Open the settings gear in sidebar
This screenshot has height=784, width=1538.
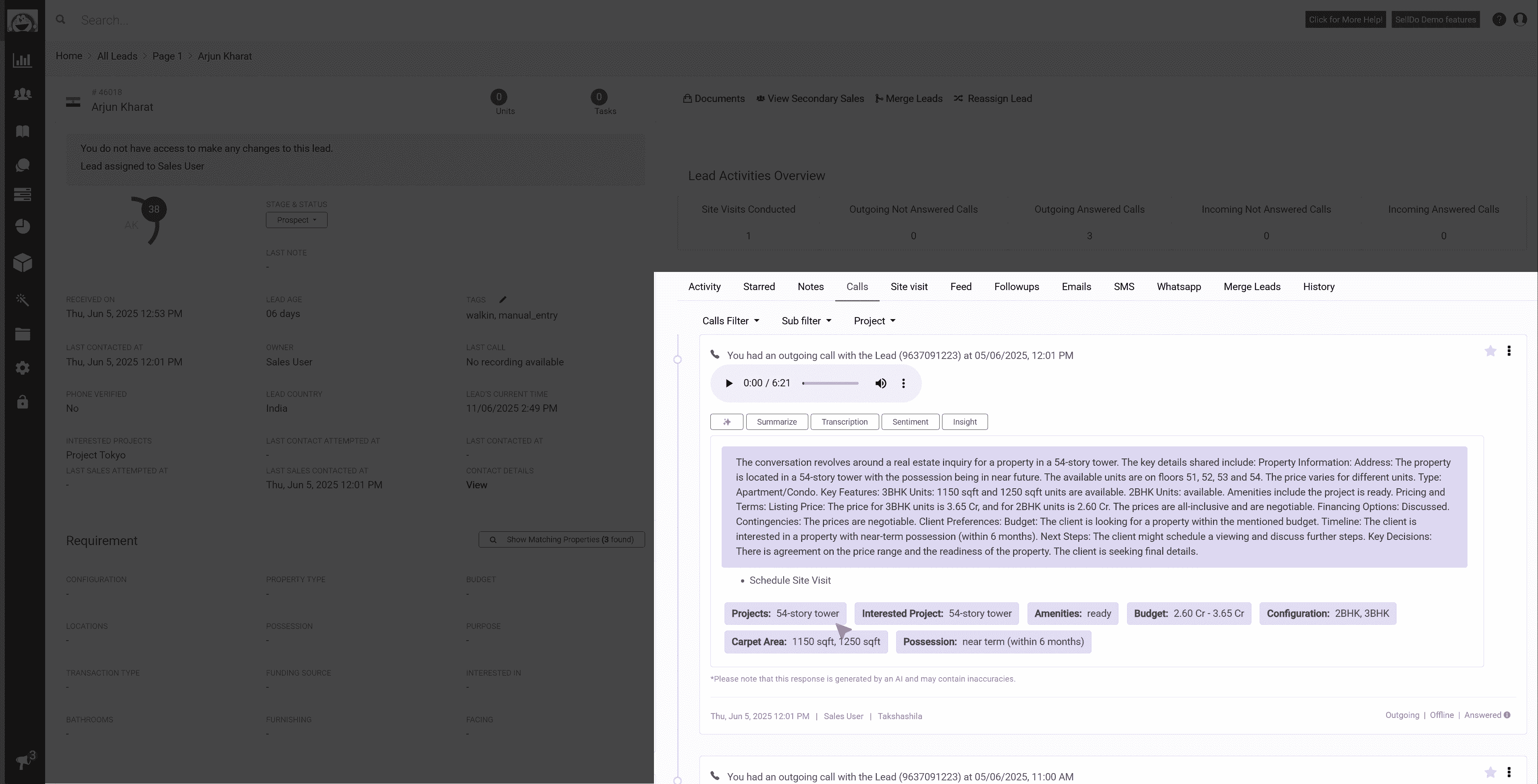(22, 368)
